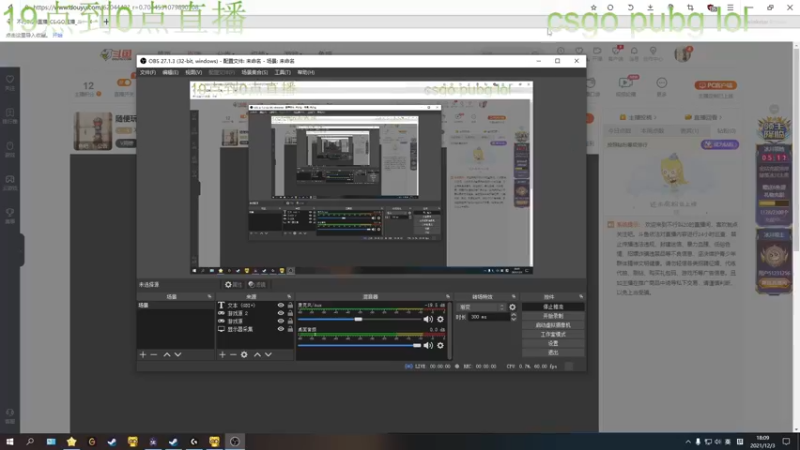This screenshot has height=450, width=800.
Task: Undock the 混音器 panel using its header icon
Action: coord(448,296)
